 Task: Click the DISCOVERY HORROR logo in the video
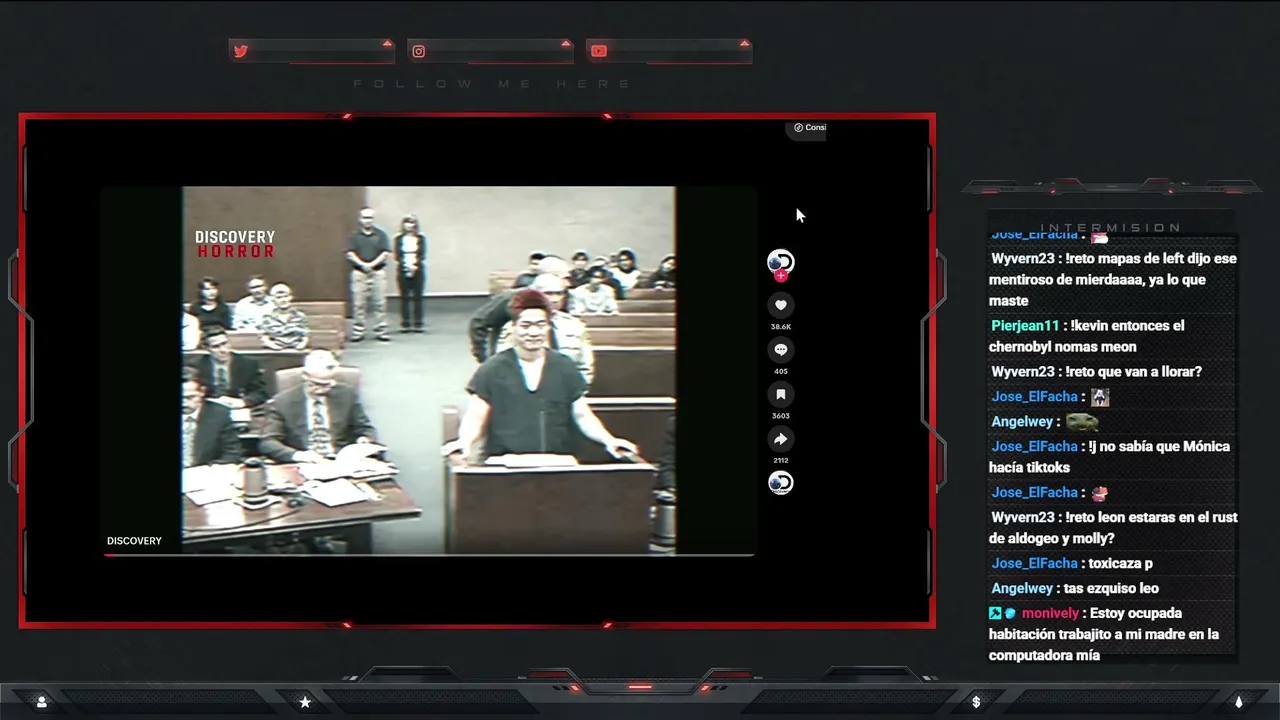tap(234, 244)
